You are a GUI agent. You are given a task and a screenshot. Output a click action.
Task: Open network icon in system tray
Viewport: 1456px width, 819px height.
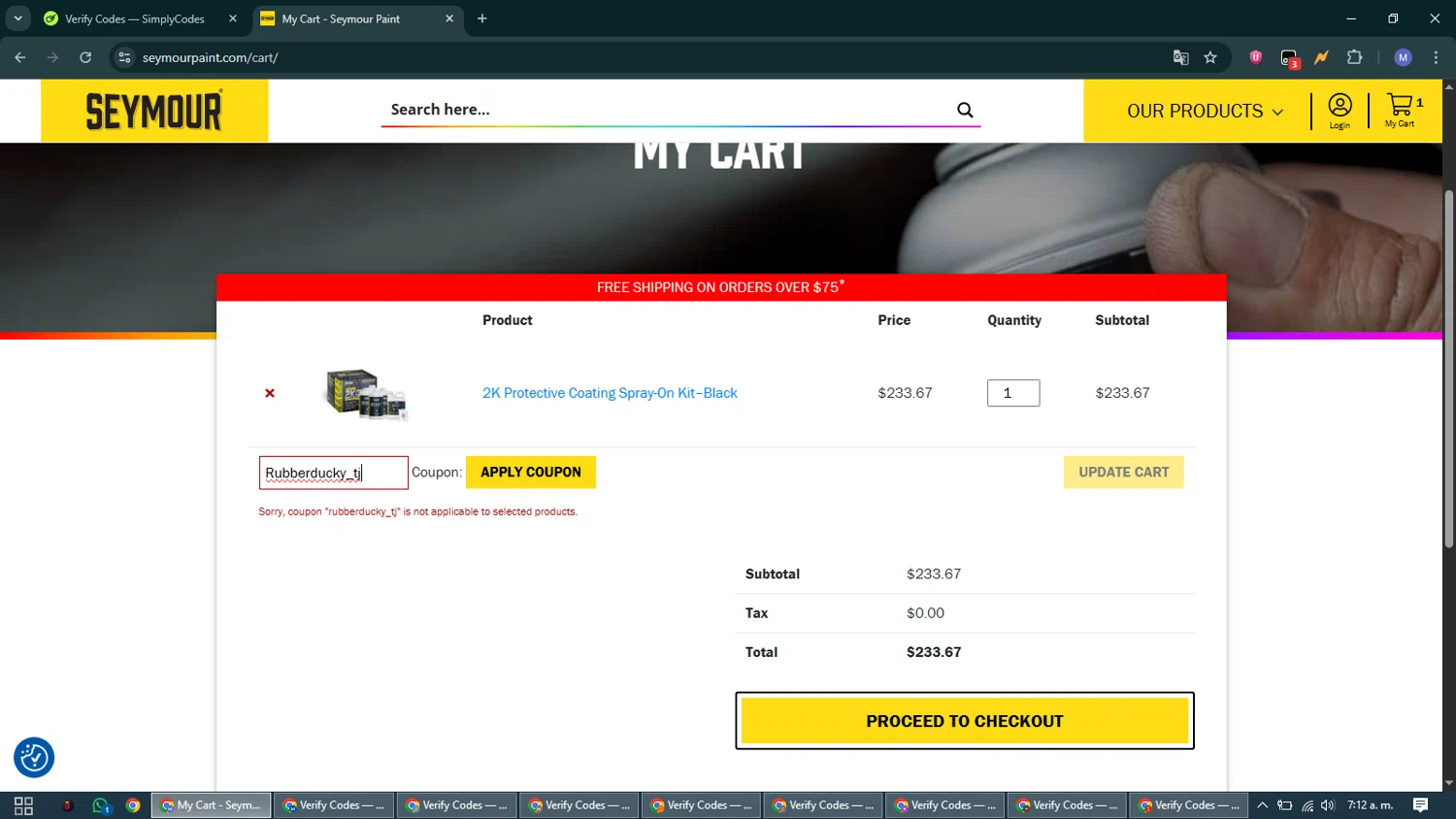pos(1307,805)
